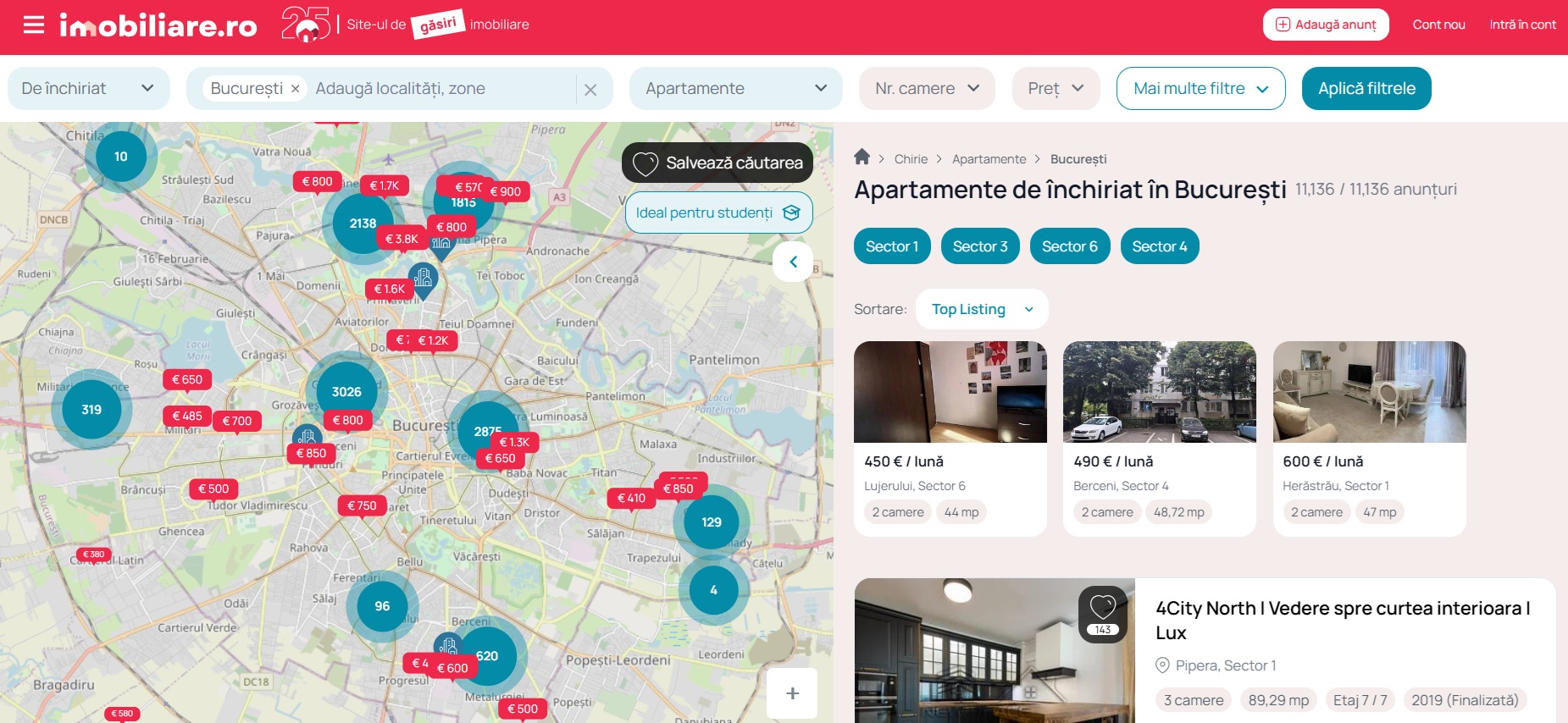Open the Top Listing sort dropdown

(982, 309)
